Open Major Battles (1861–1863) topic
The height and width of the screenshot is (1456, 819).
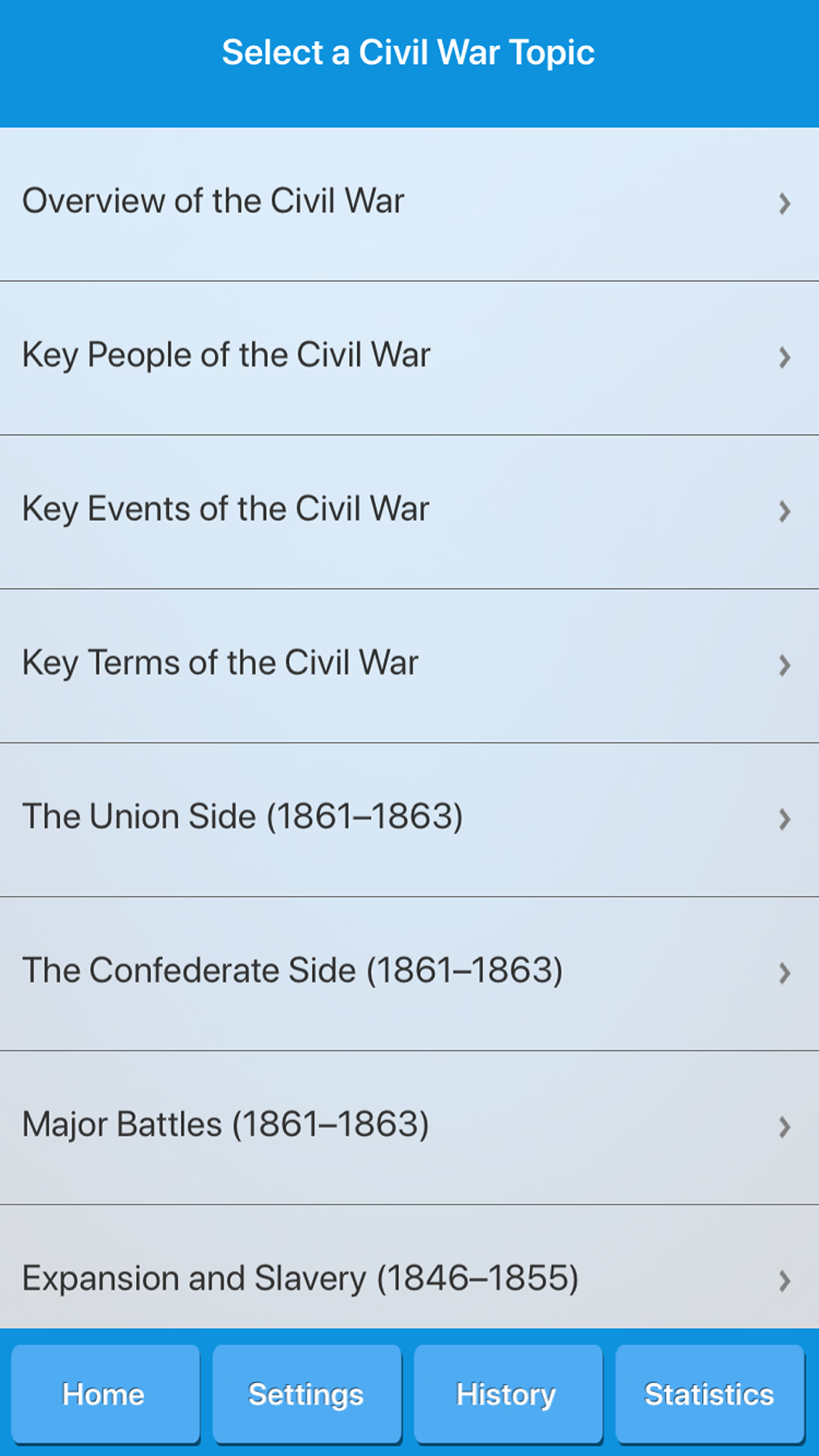tap(225, 1125)
